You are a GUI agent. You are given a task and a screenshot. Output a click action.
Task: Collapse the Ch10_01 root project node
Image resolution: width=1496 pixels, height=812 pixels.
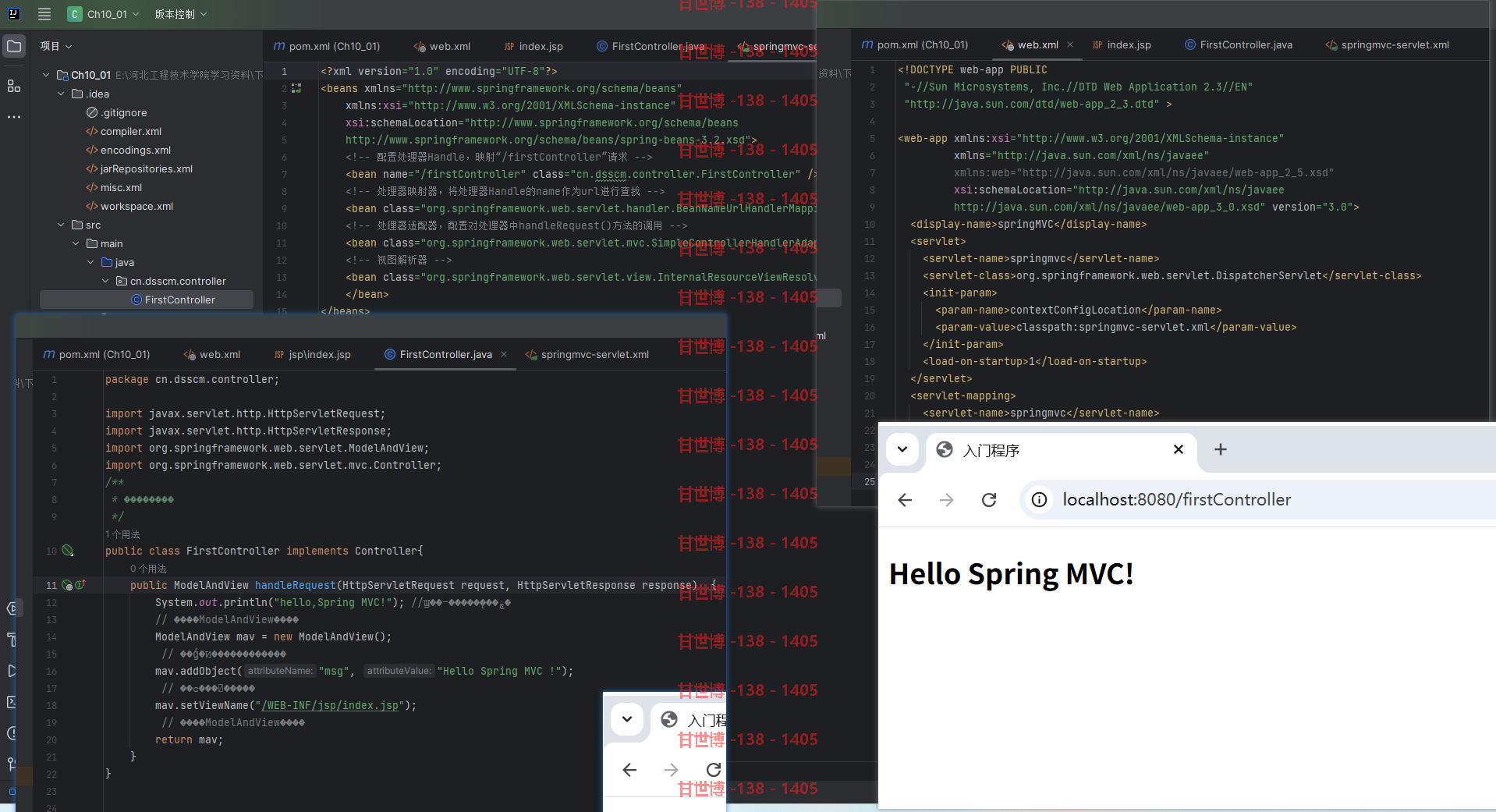coord(46,75)
